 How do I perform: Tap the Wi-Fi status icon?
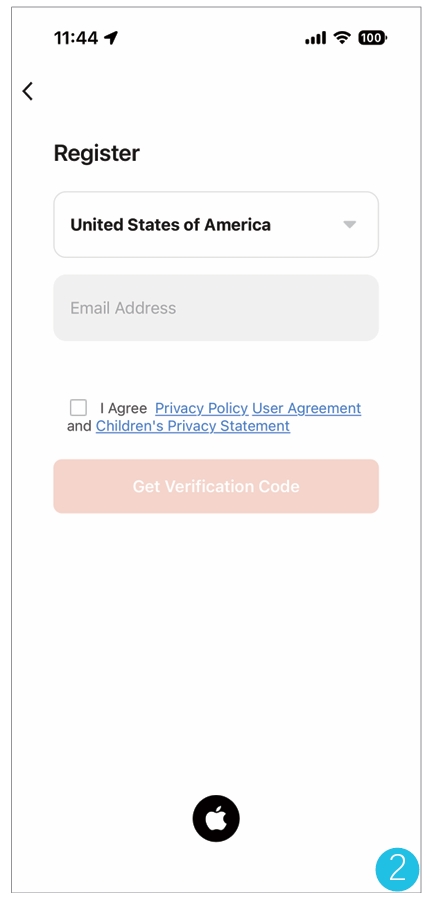[x=342, y=38]
